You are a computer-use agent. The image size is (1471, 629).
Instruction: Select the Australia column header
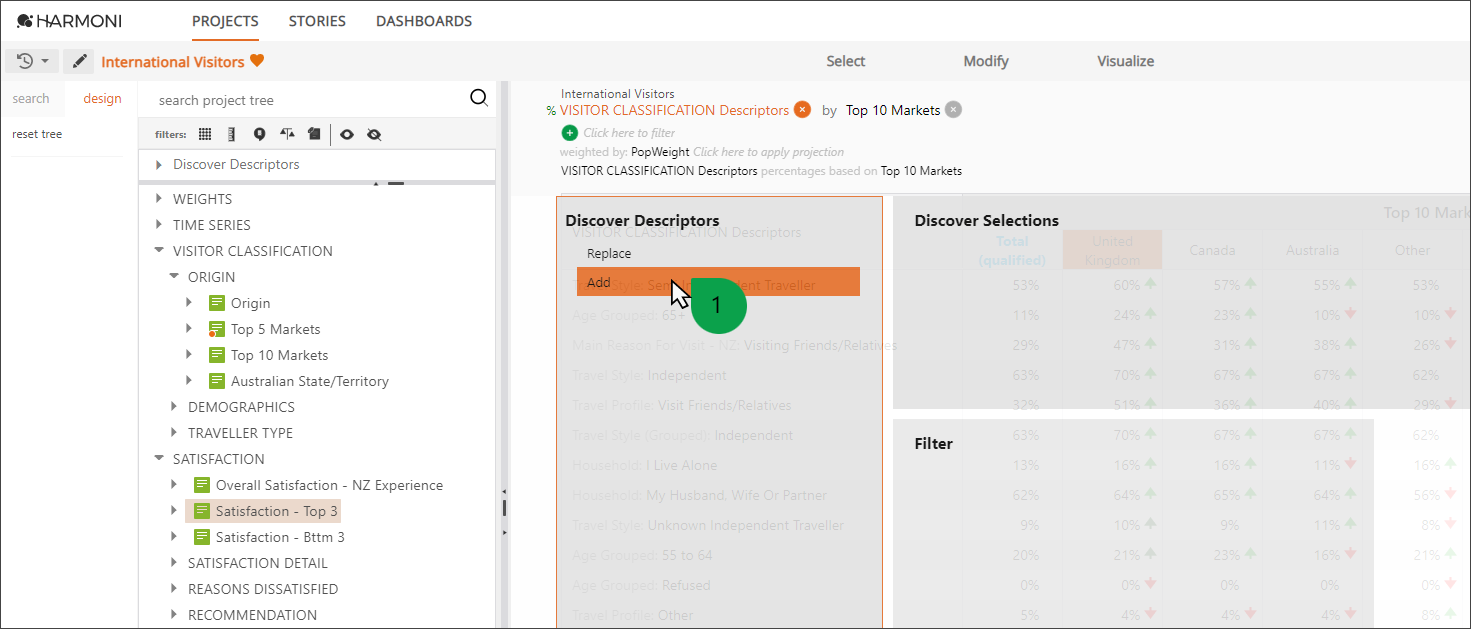point(1312,250)
